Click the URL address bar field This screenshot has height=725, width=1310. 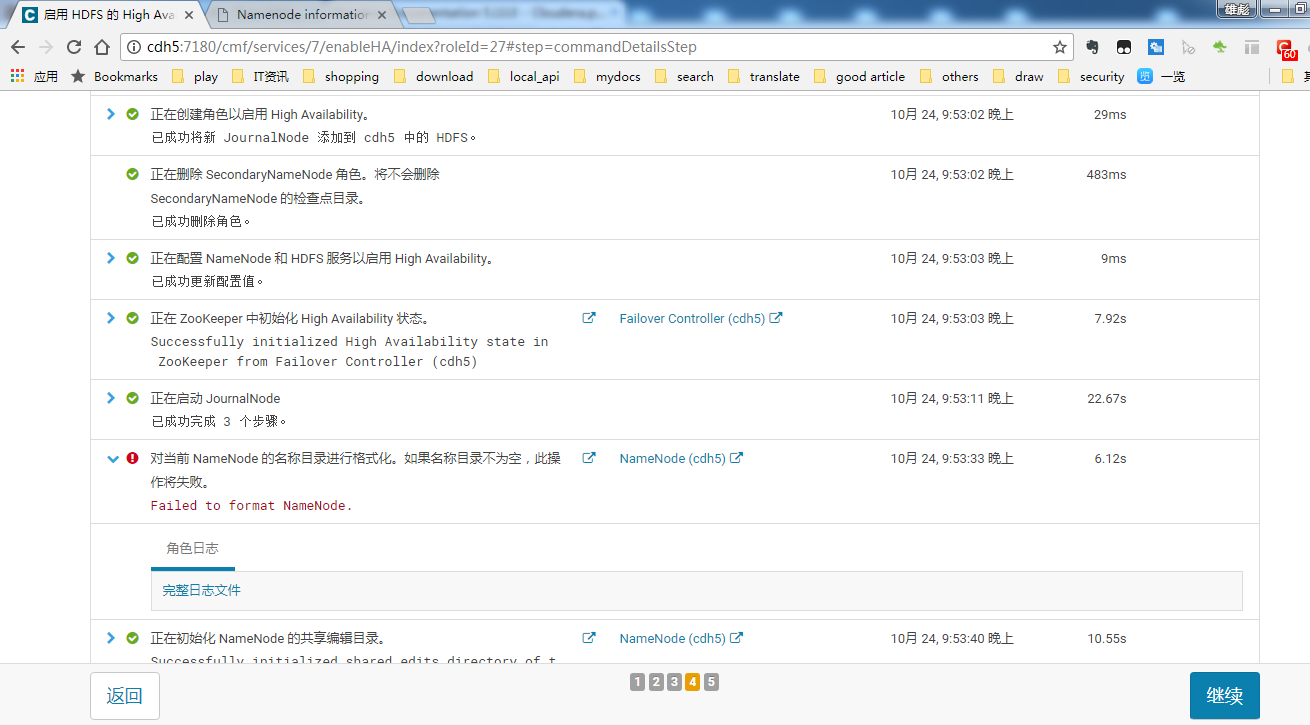[x=596, y=47]
